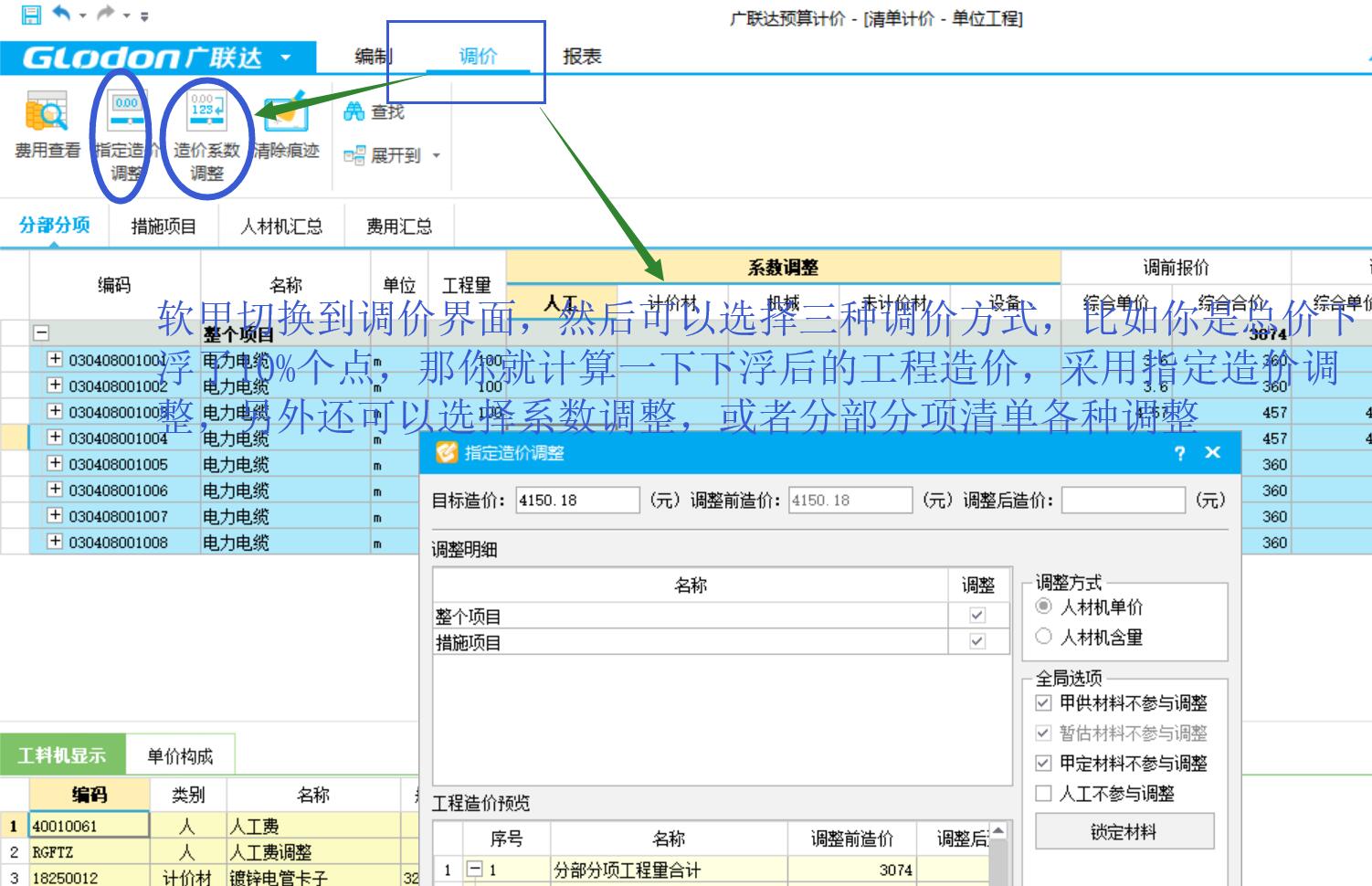Click 系数调整 column group header
Screen dimensions: 1372x886
click(x=784, y=268)
